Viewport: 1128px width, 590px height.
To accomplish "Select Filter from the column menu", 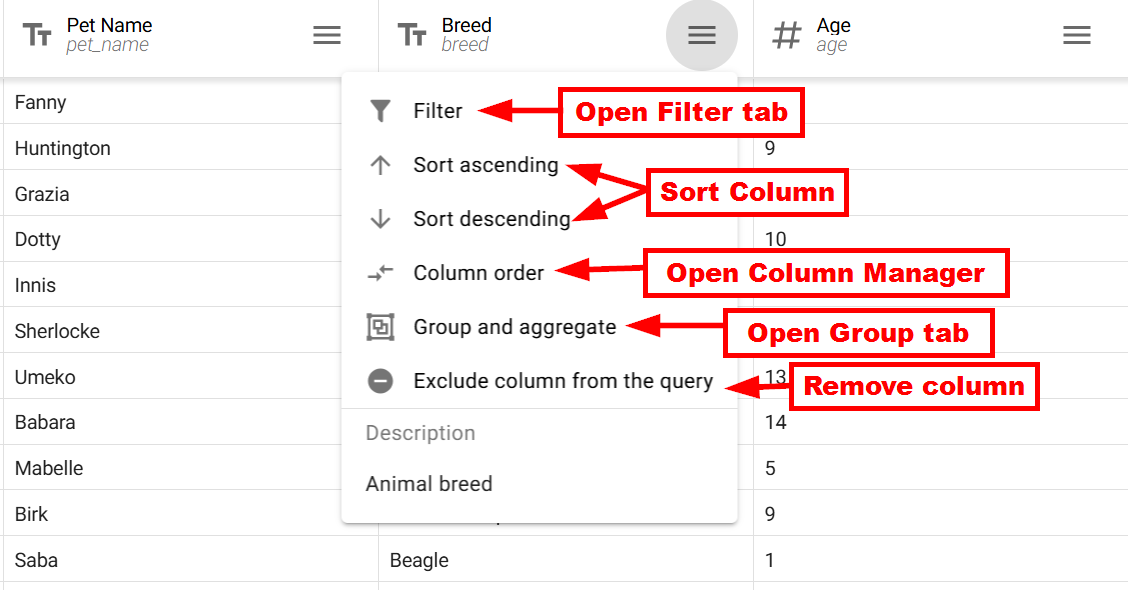I will [x=437, y=111].
